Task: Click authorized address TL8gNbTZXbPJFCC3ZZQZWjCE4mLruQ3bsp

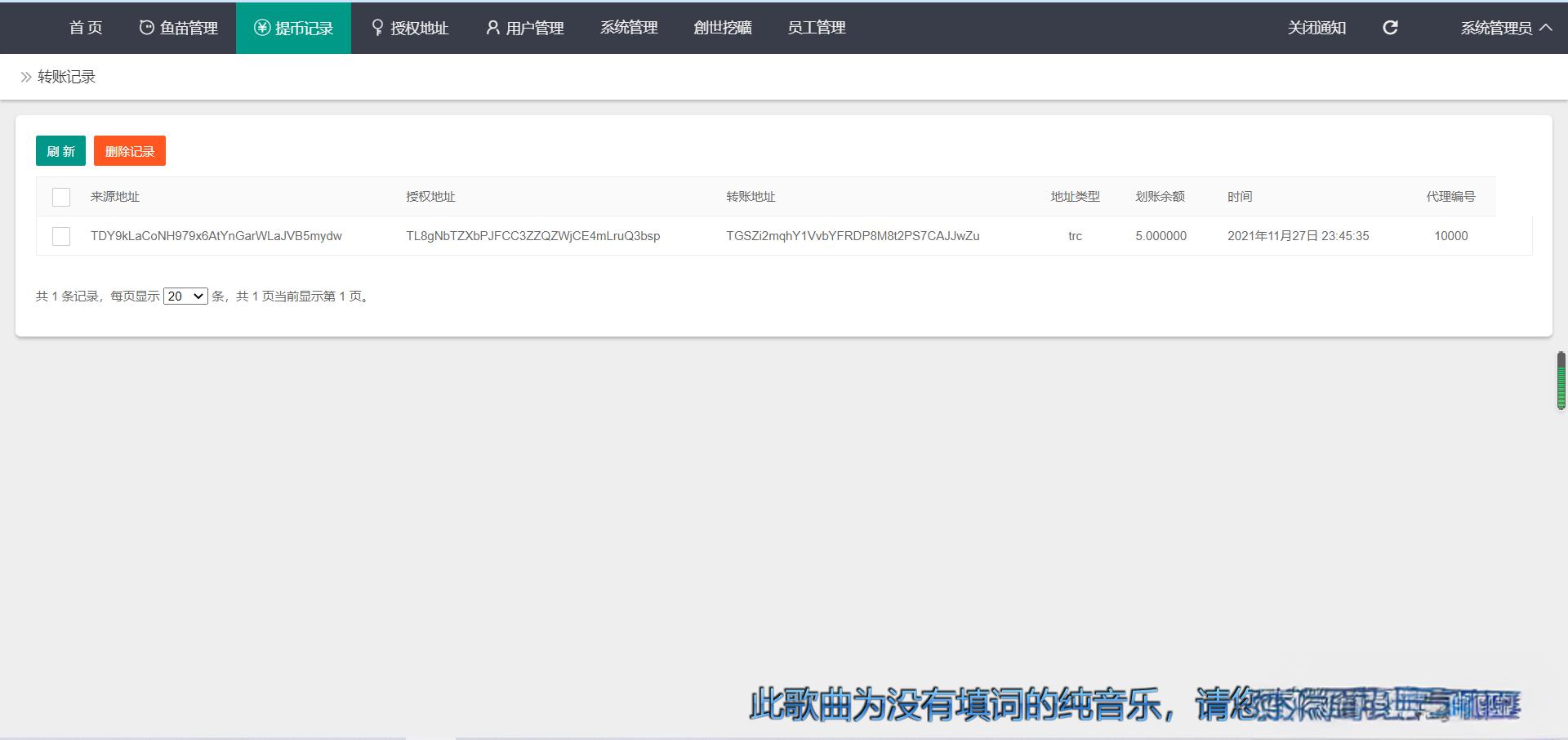Action: coord(533,236)
